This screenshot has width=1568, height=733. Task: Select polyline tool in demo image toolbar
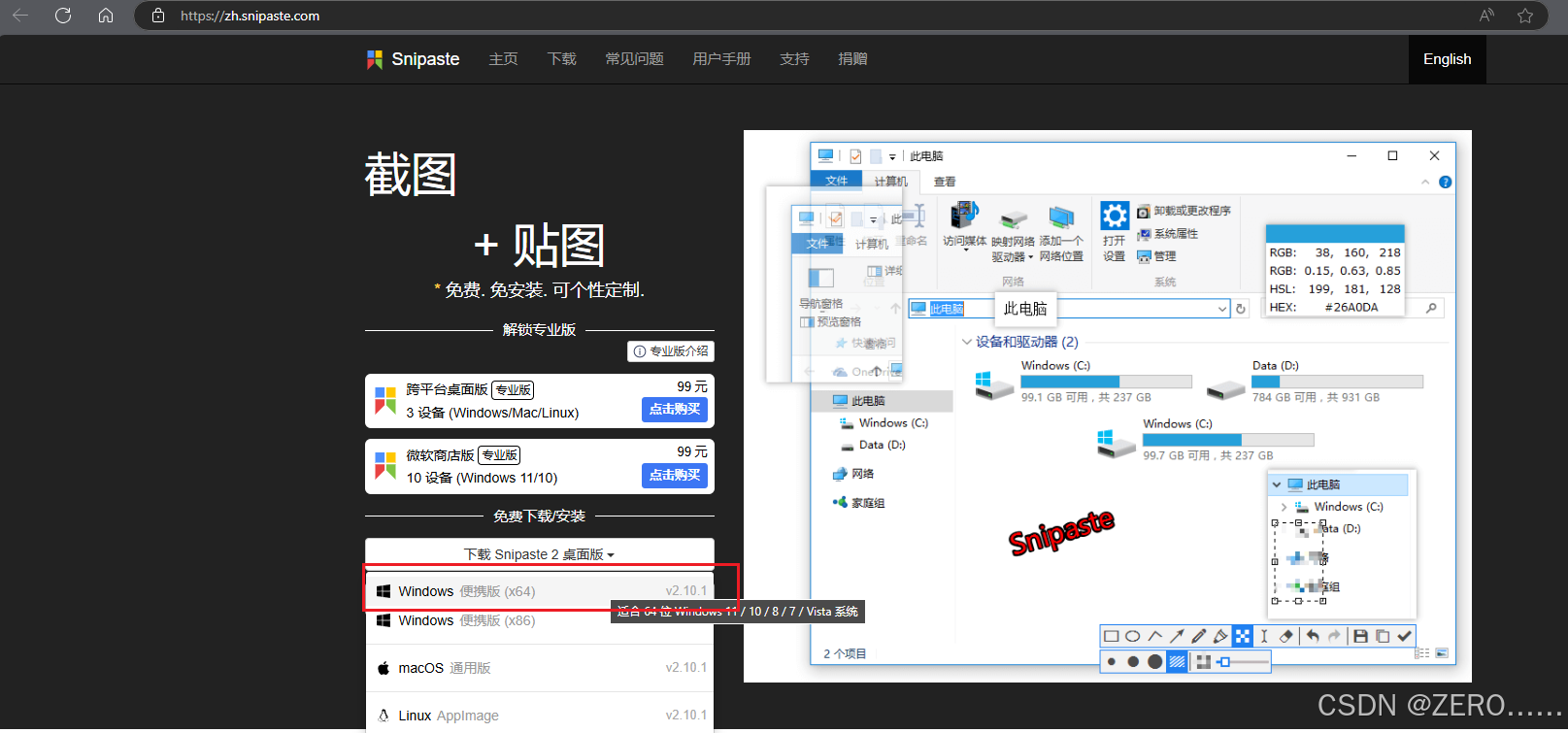[x=1154, y=637]
